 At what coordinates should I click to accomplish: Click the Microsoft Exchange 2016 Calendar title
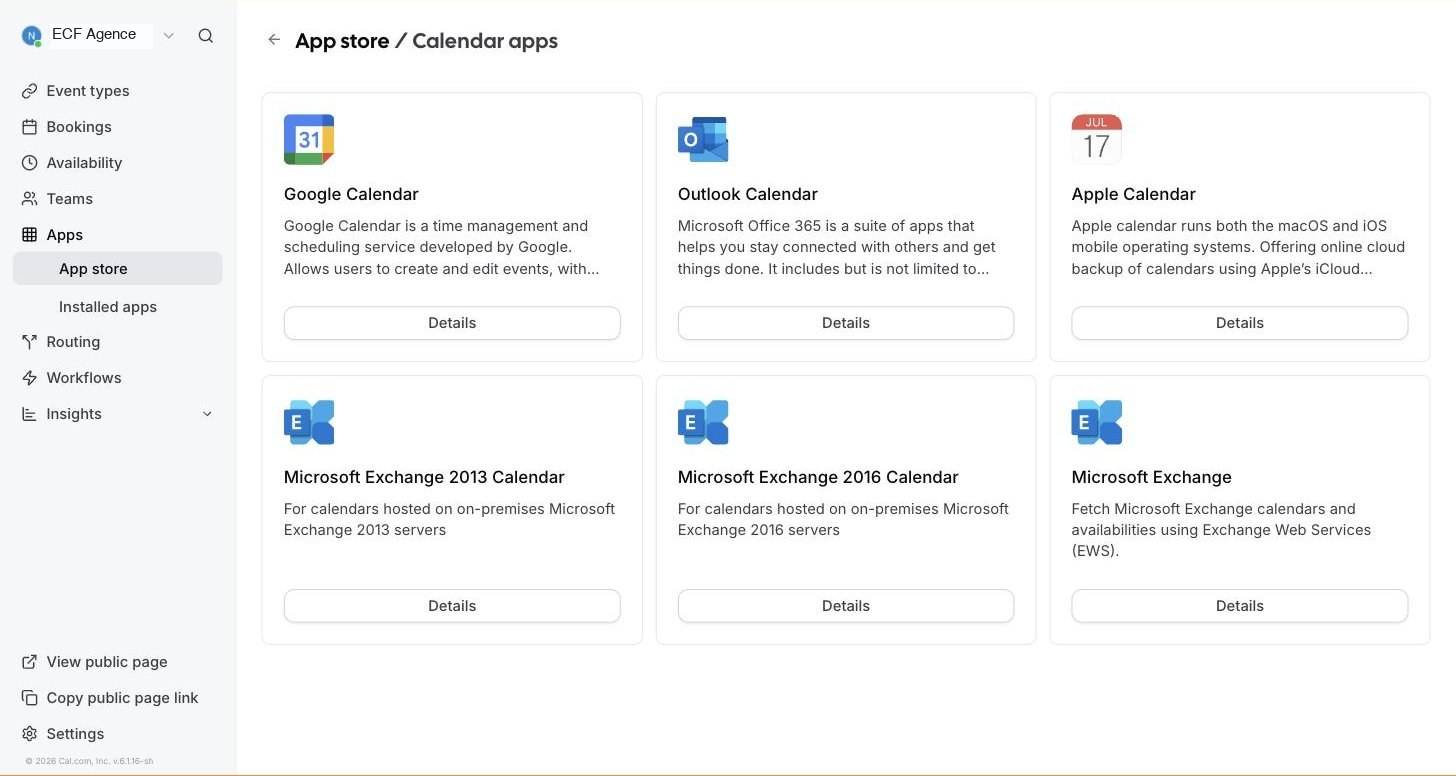(818, 477)
